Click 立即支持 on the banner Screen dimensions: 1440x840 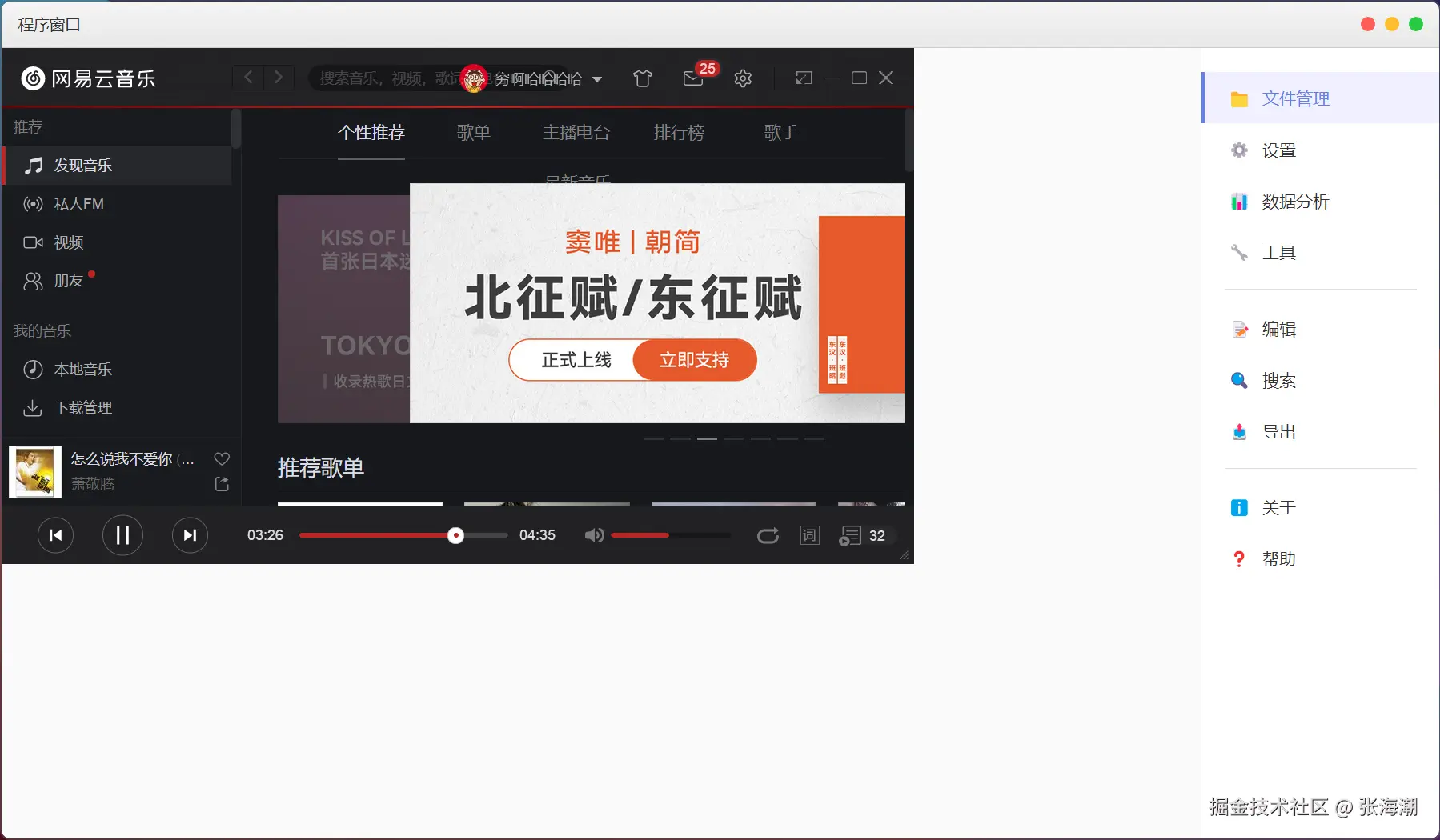(693, 360)
